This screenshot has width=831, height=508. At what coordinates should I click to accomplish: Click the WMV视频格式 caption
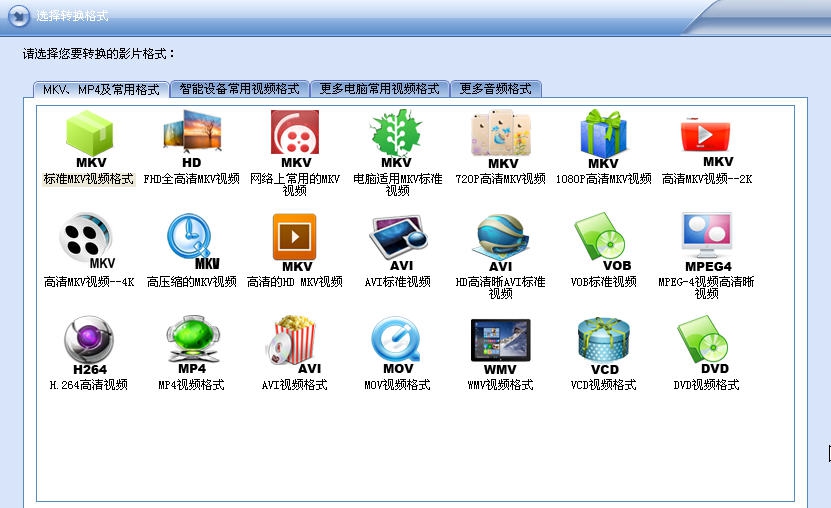click(x=500, y=385)
